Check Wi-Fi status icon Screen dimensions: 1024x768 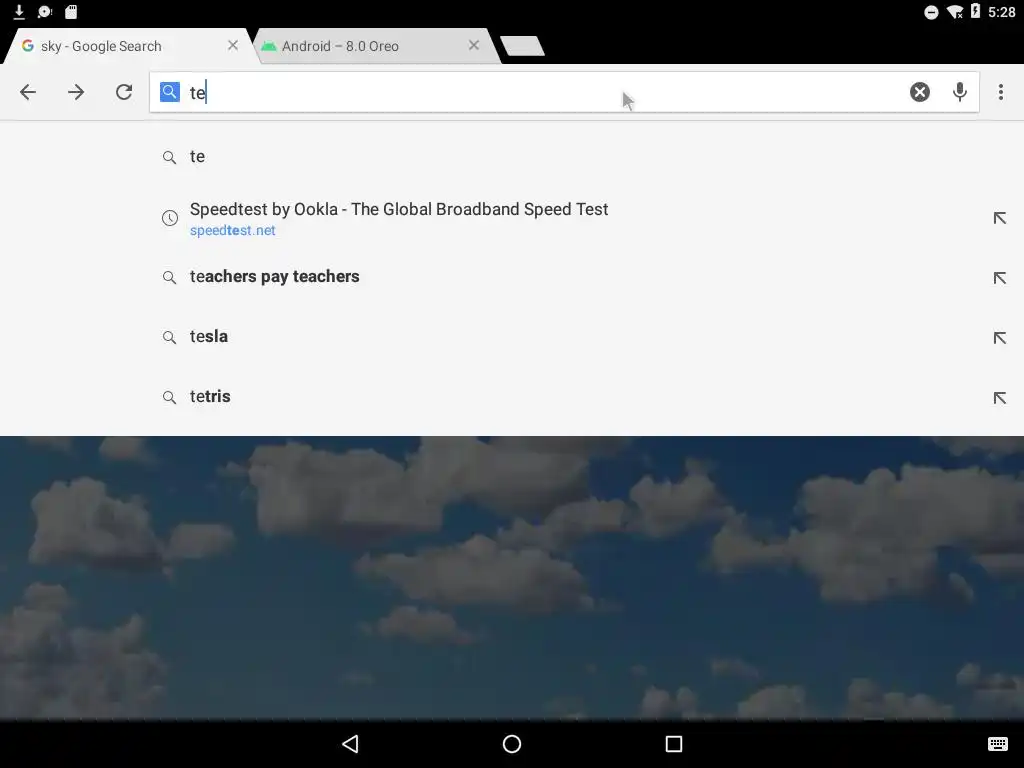click(x=955, y=12)
